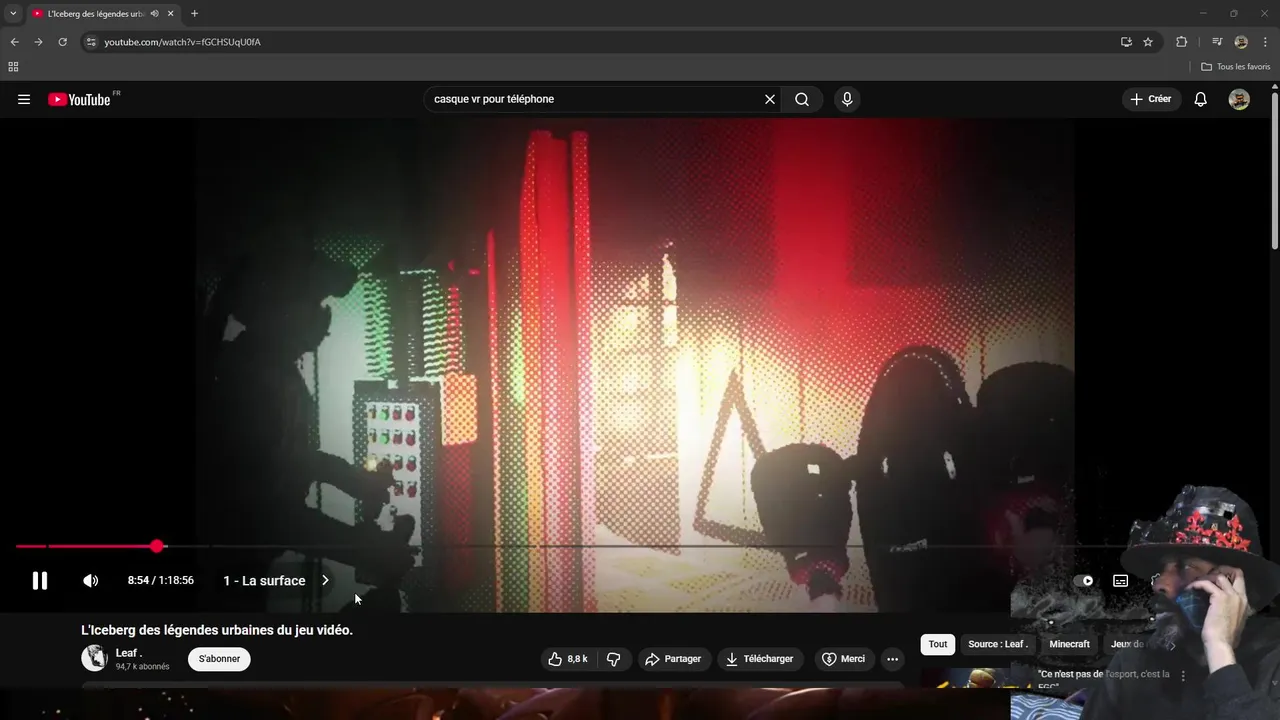Click the Merci button
This screenshot has width=1280, height=720.
844,659
